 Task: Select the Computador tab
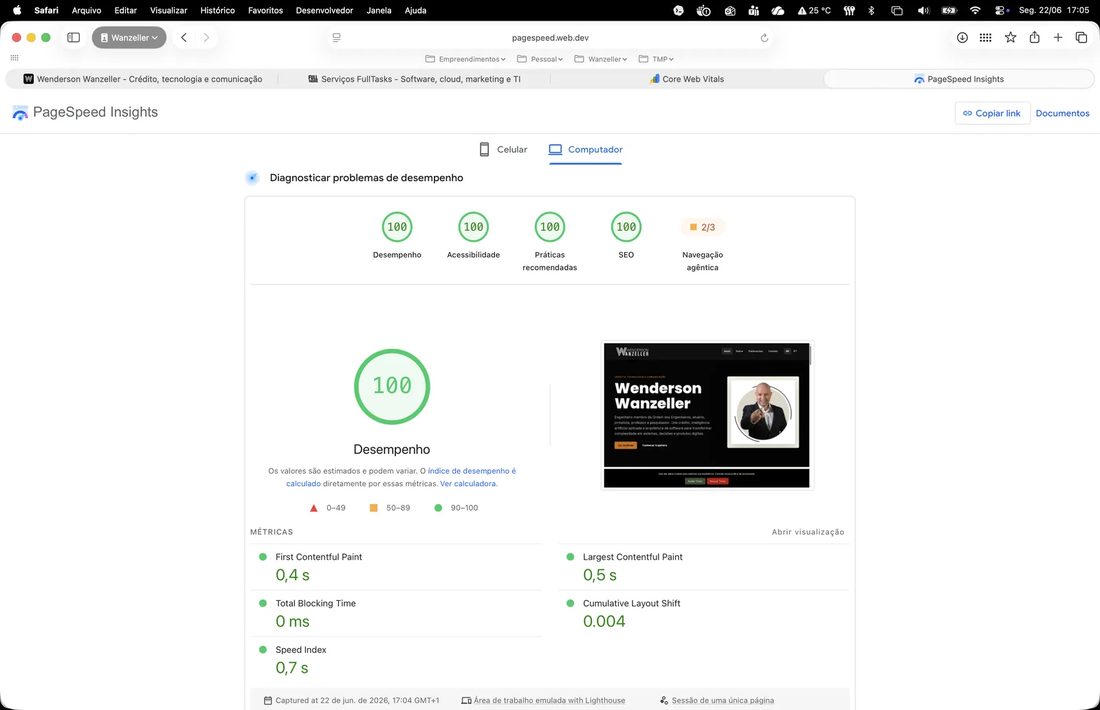point(585,149)
